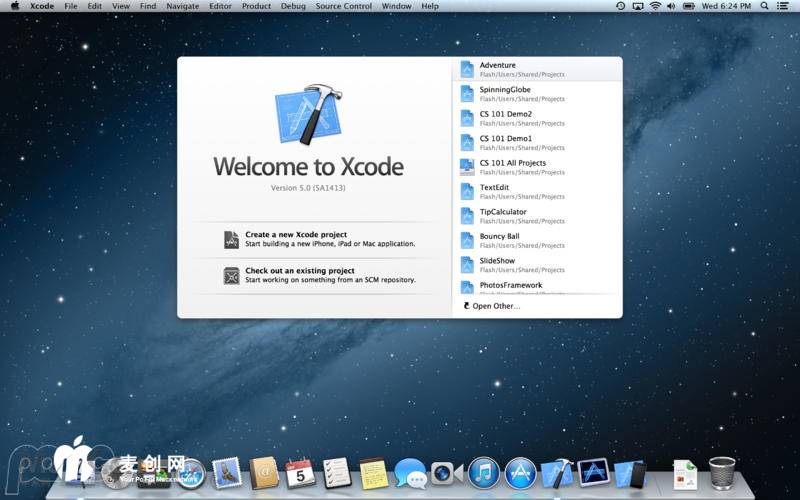Click the hammer Xcode icon in Dock

557,472
